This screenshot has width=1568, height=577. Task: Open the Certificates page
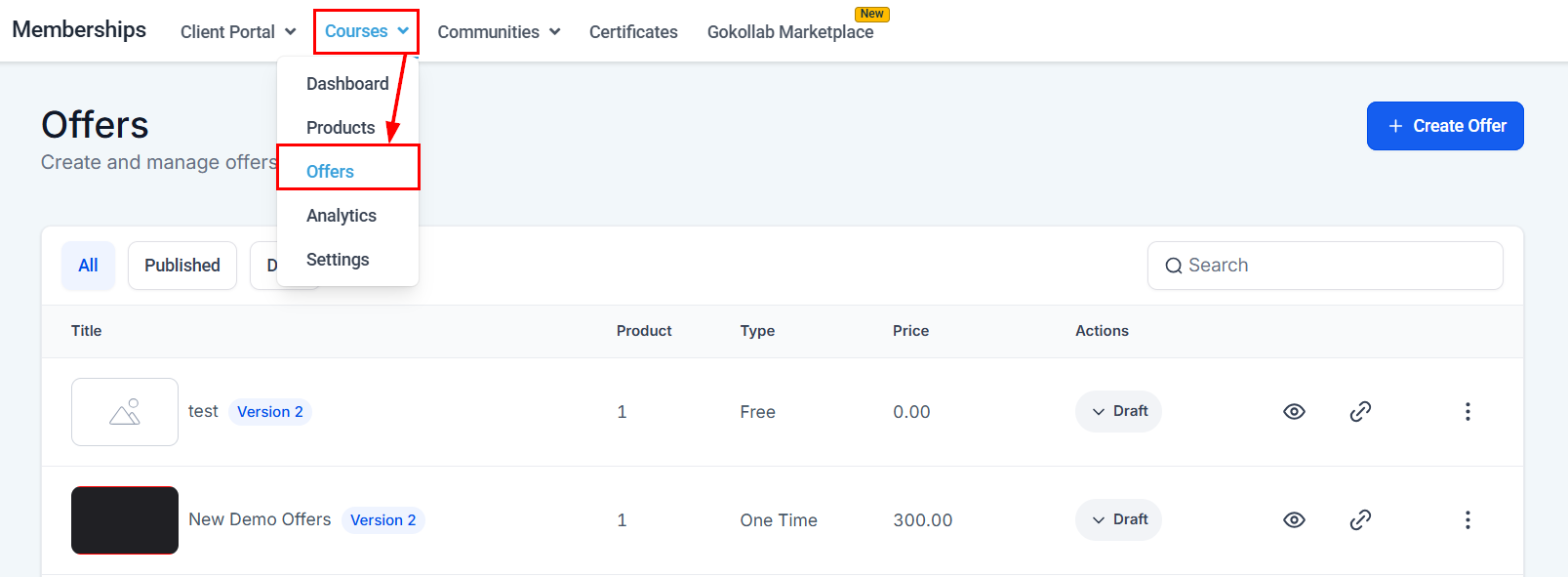(x=633, y=32)
